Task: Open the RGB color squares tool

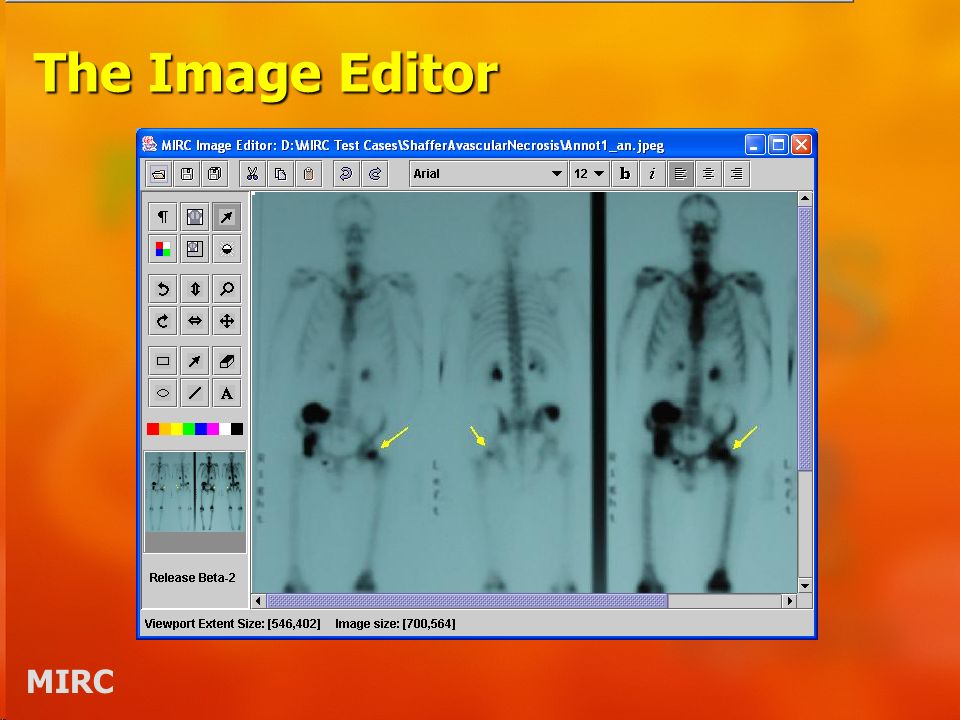Action: pos(163,249)
